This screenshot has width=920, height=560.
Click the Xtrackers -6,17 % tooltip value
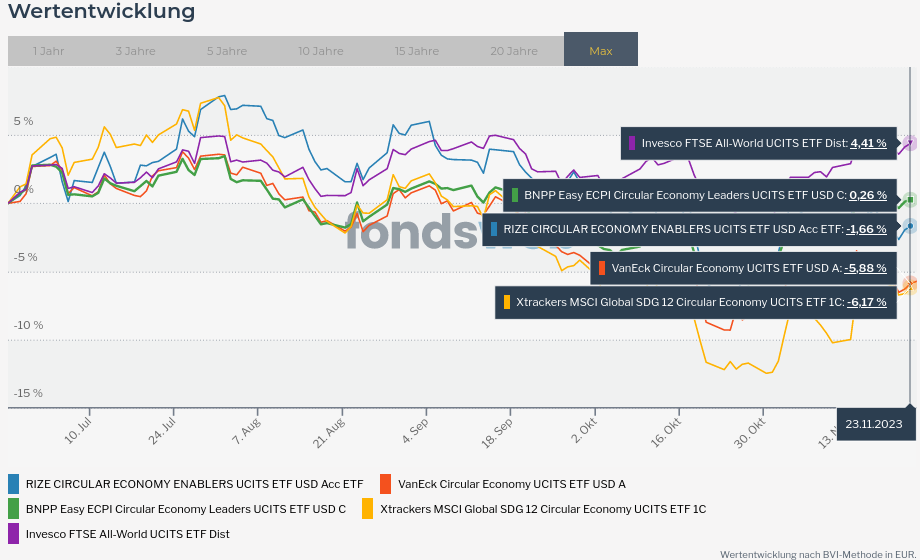pos(866,302)
